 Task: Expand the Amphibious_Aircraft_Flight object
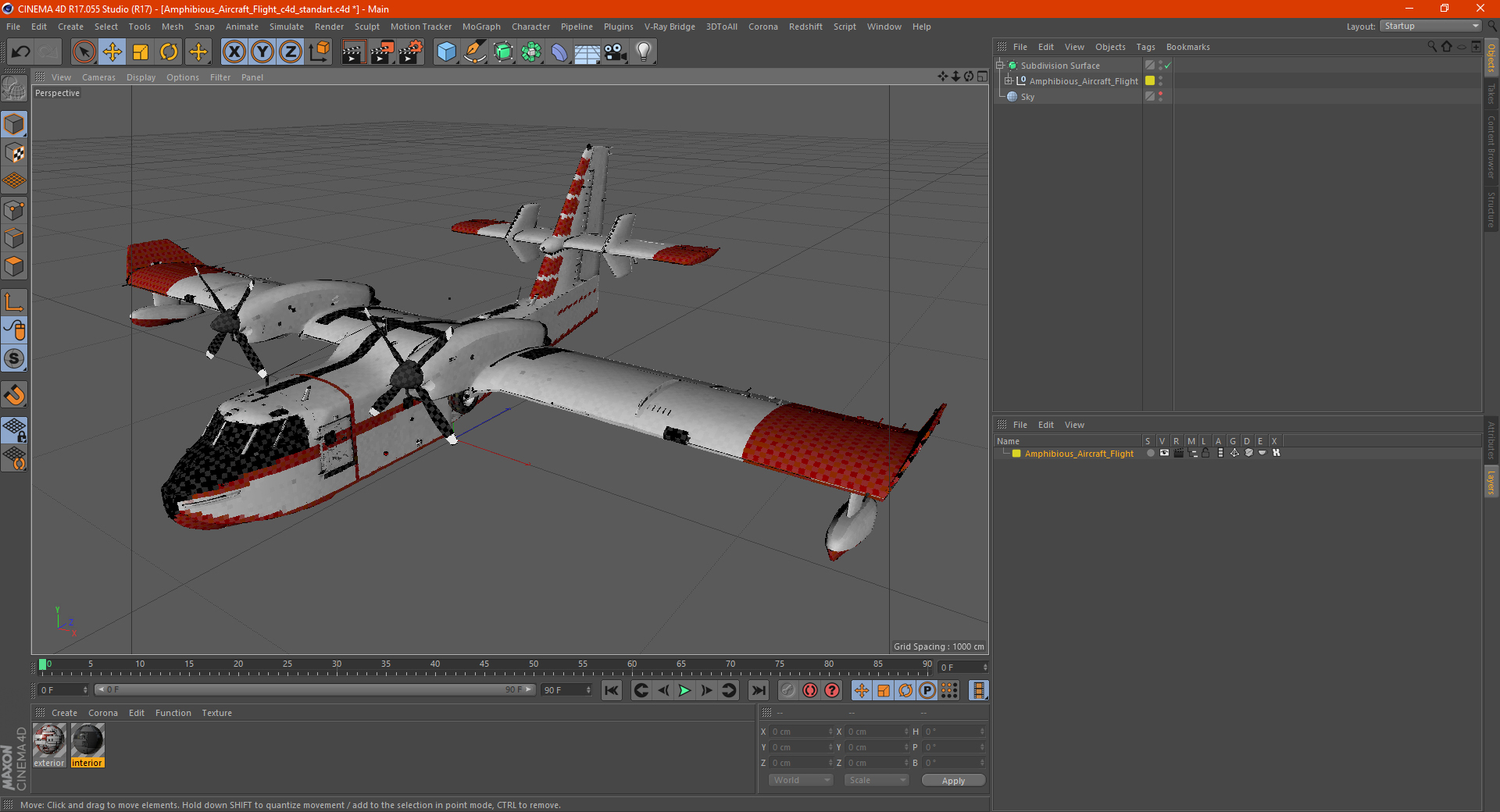[1009, 81]
